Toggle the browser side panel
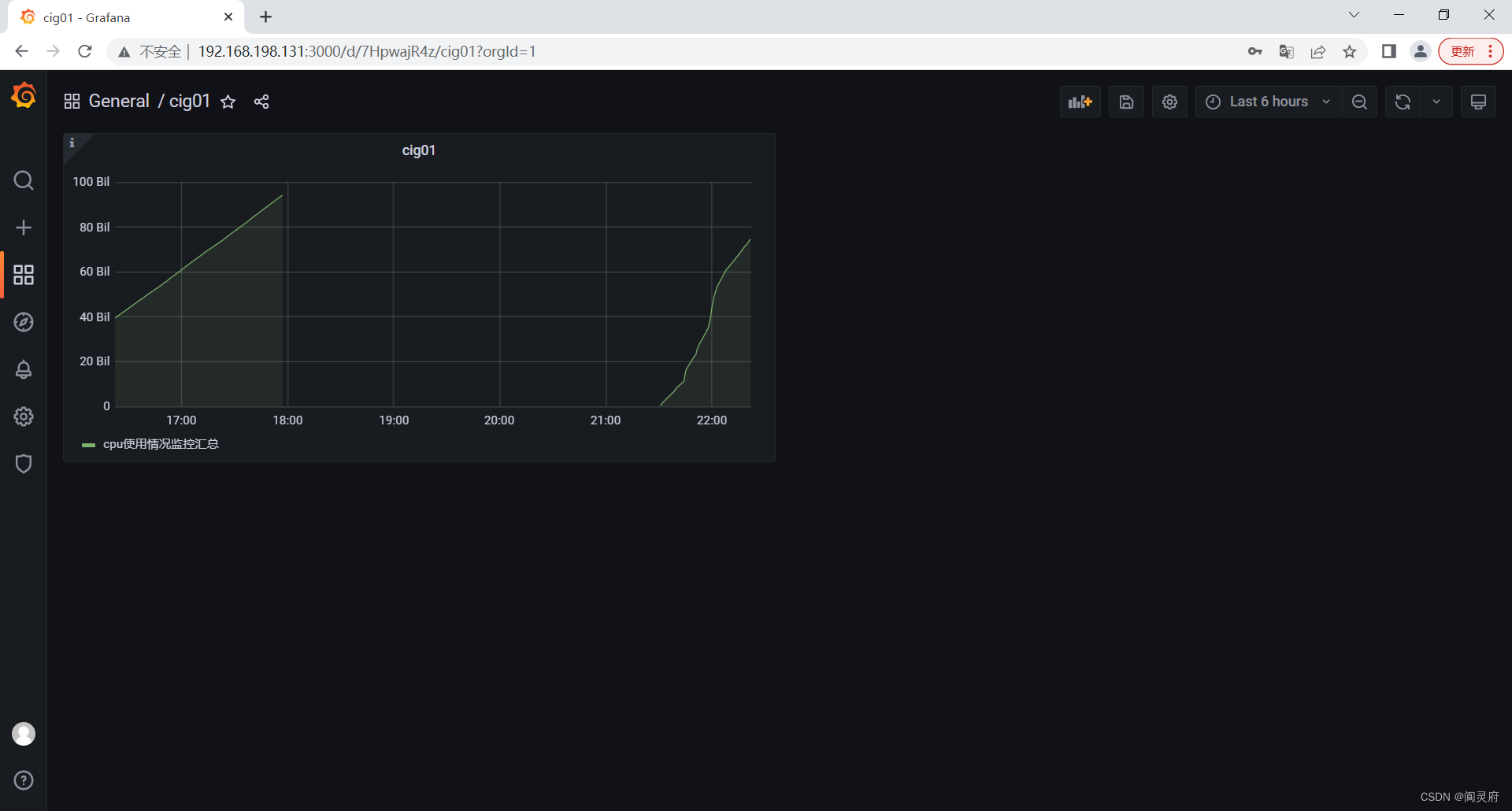 (x=1389, y=51)
